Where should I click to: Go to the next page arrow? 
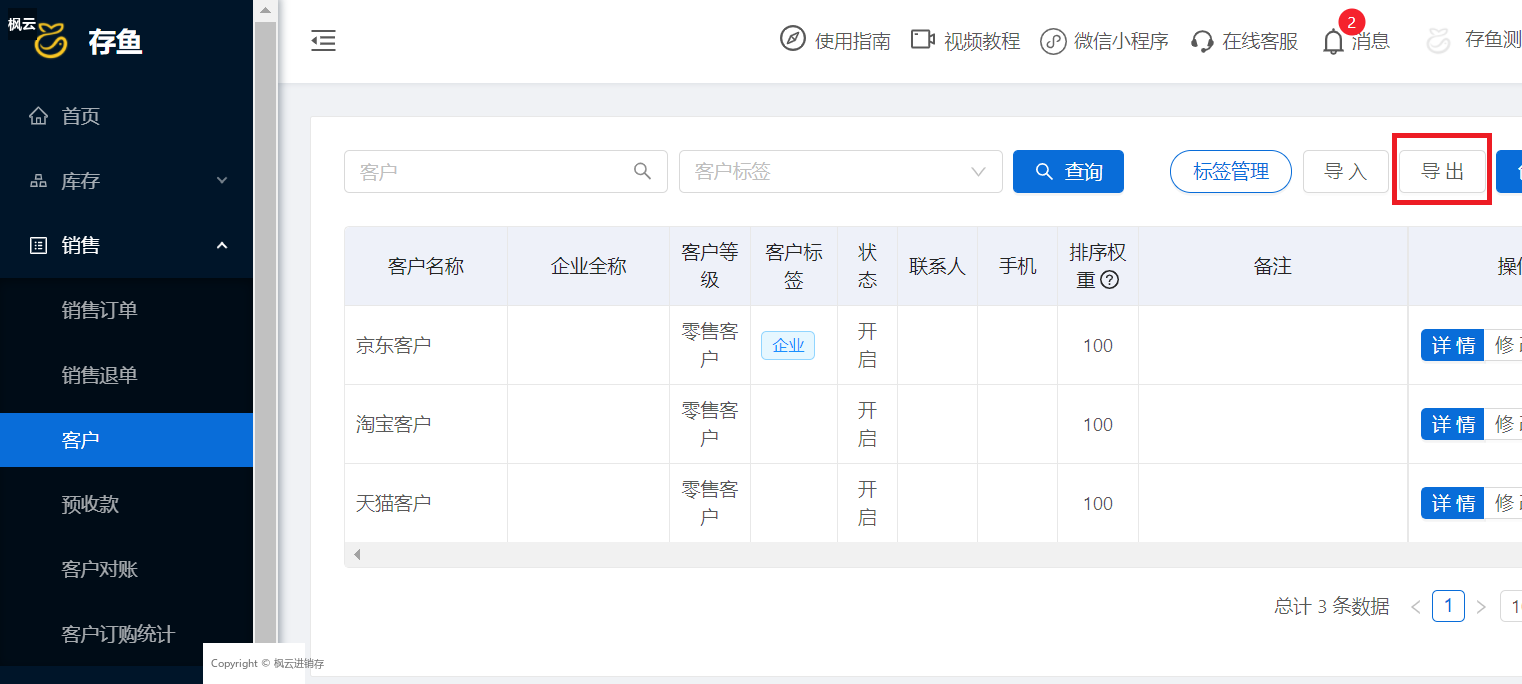click(1481, 606)
